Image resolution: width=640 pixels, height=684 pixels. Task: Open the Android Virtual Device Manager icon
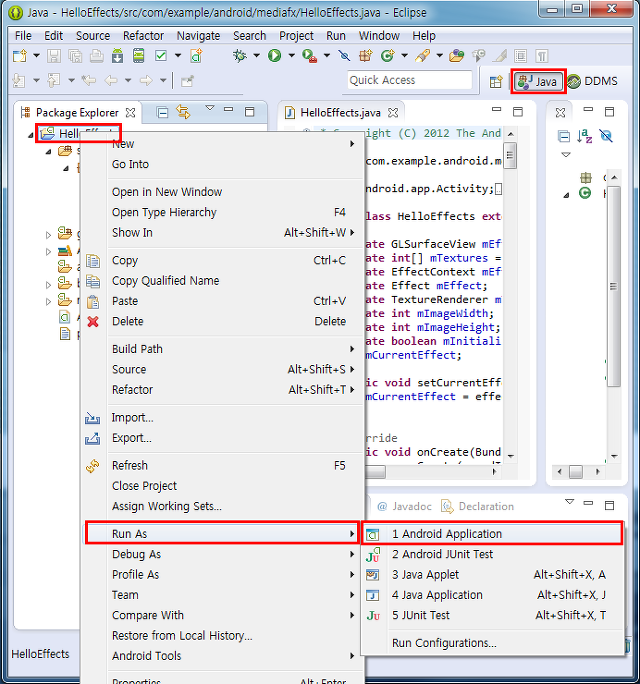[x=138, y=56]
